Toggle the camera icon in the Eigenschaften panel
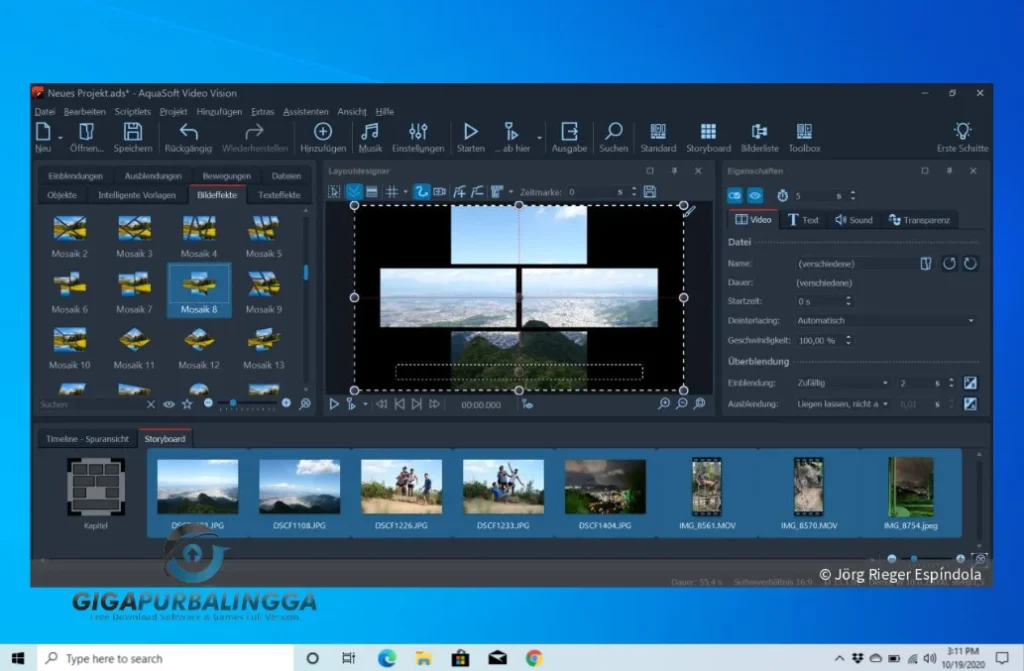The image size is (1024, 671). click(x=737, y=196)
